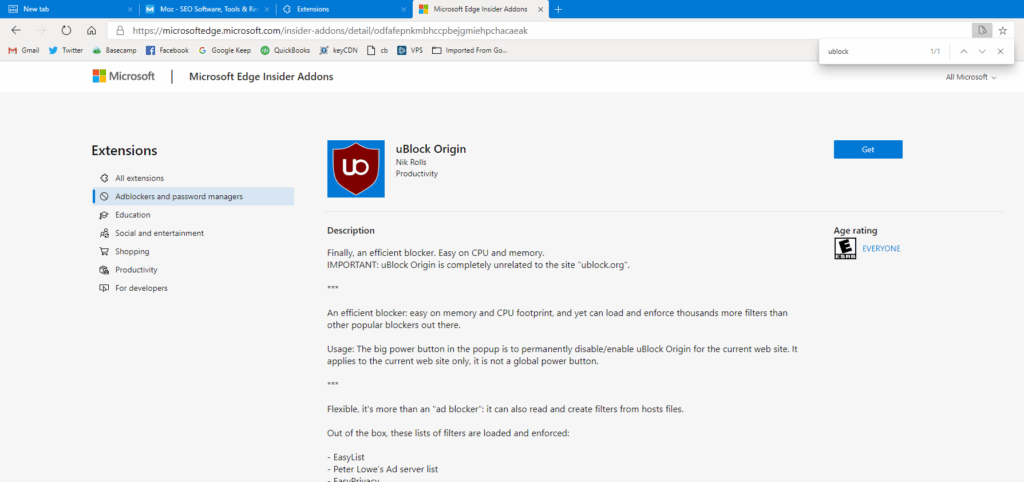Add page to favorites with star icon

[x=1002, y=30]
